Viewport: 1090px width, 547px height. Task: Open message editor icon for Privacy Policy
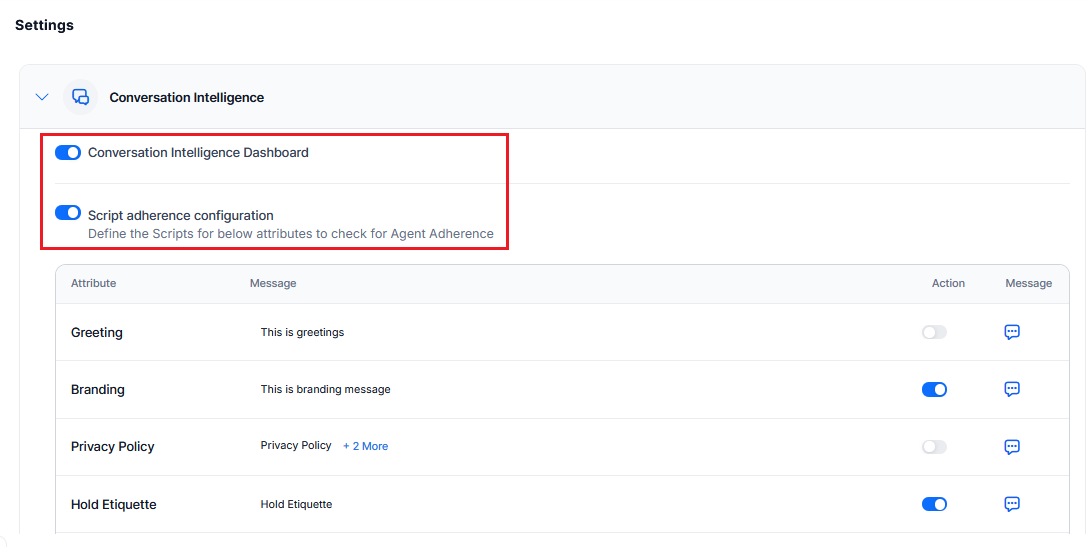tap(1011, 447)
